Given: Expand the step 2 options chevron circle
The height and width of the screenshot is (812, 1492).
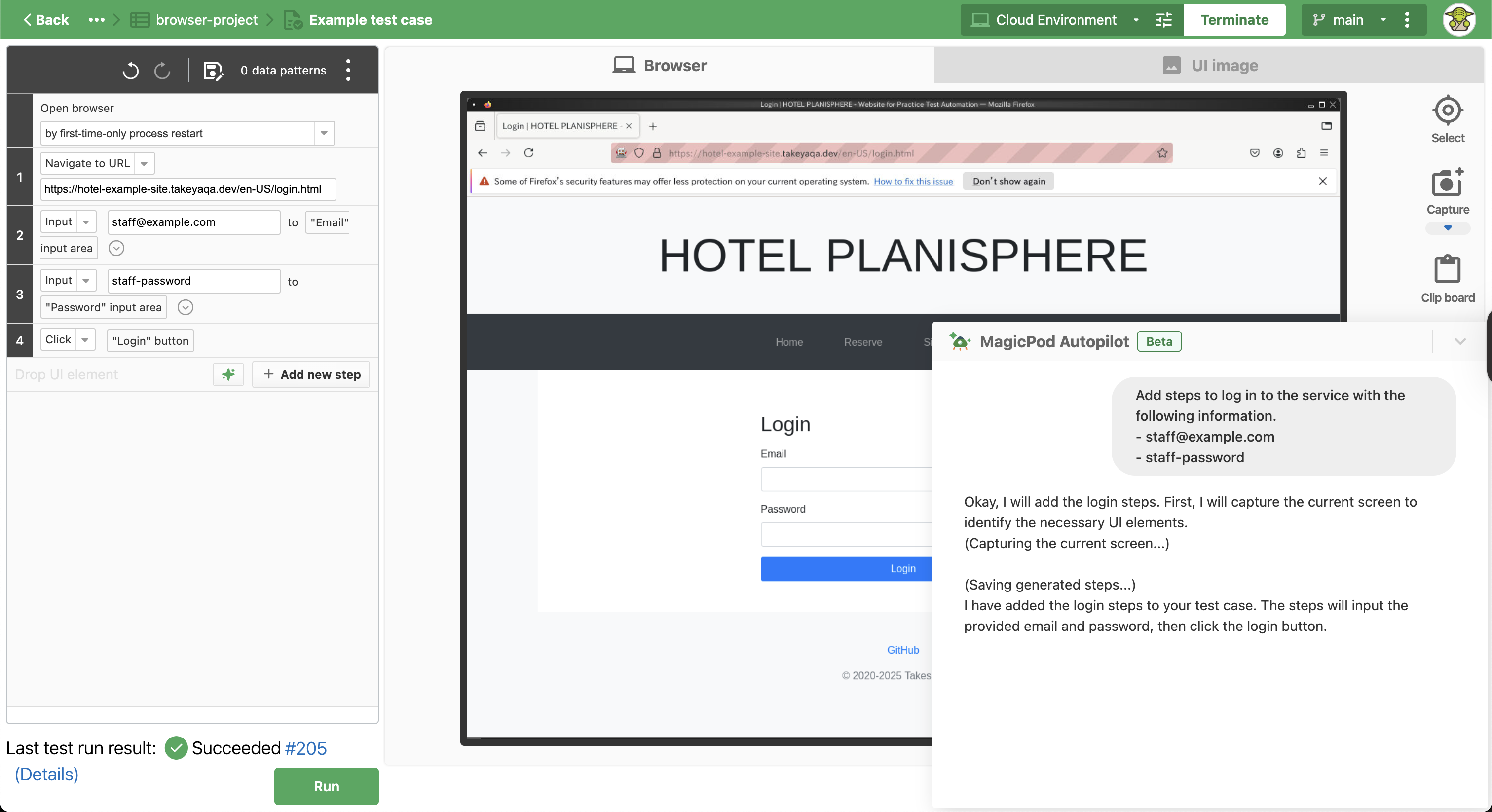Looking at the screenshot, I should tap(116, 249).
